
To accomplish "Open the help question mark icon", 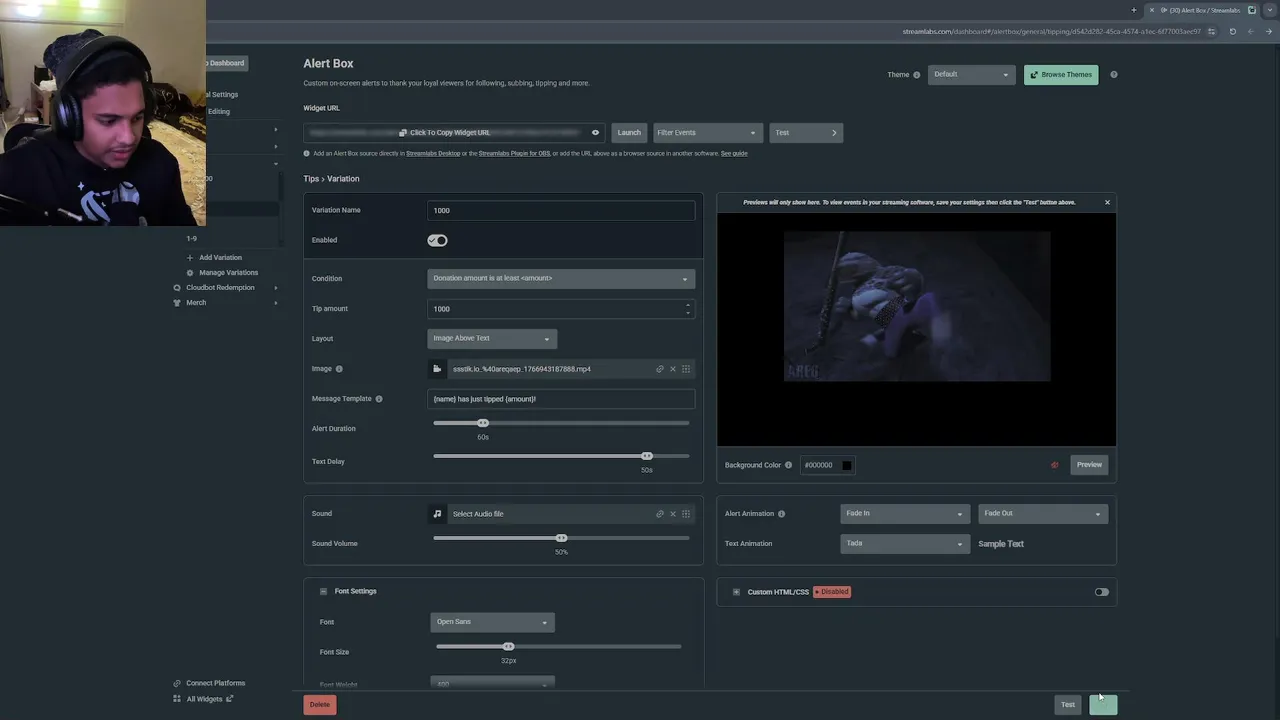I will click(1114, 75).
